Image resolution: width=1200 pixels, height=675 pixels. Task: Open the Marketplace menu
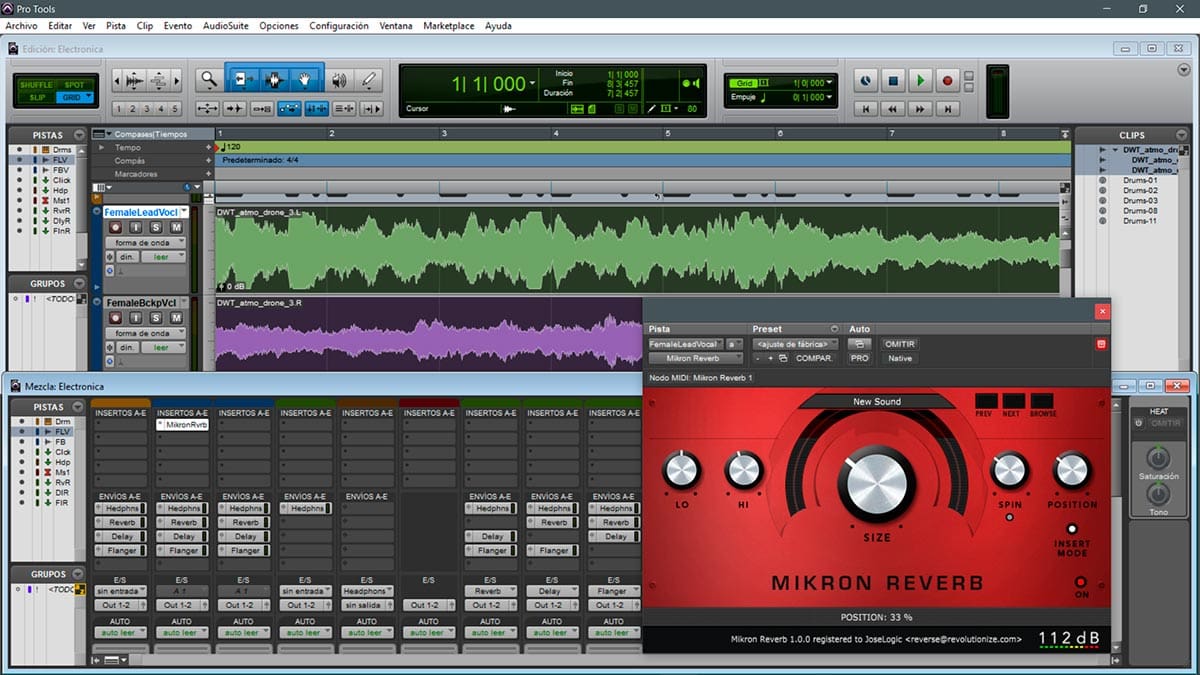coord(449,26)
